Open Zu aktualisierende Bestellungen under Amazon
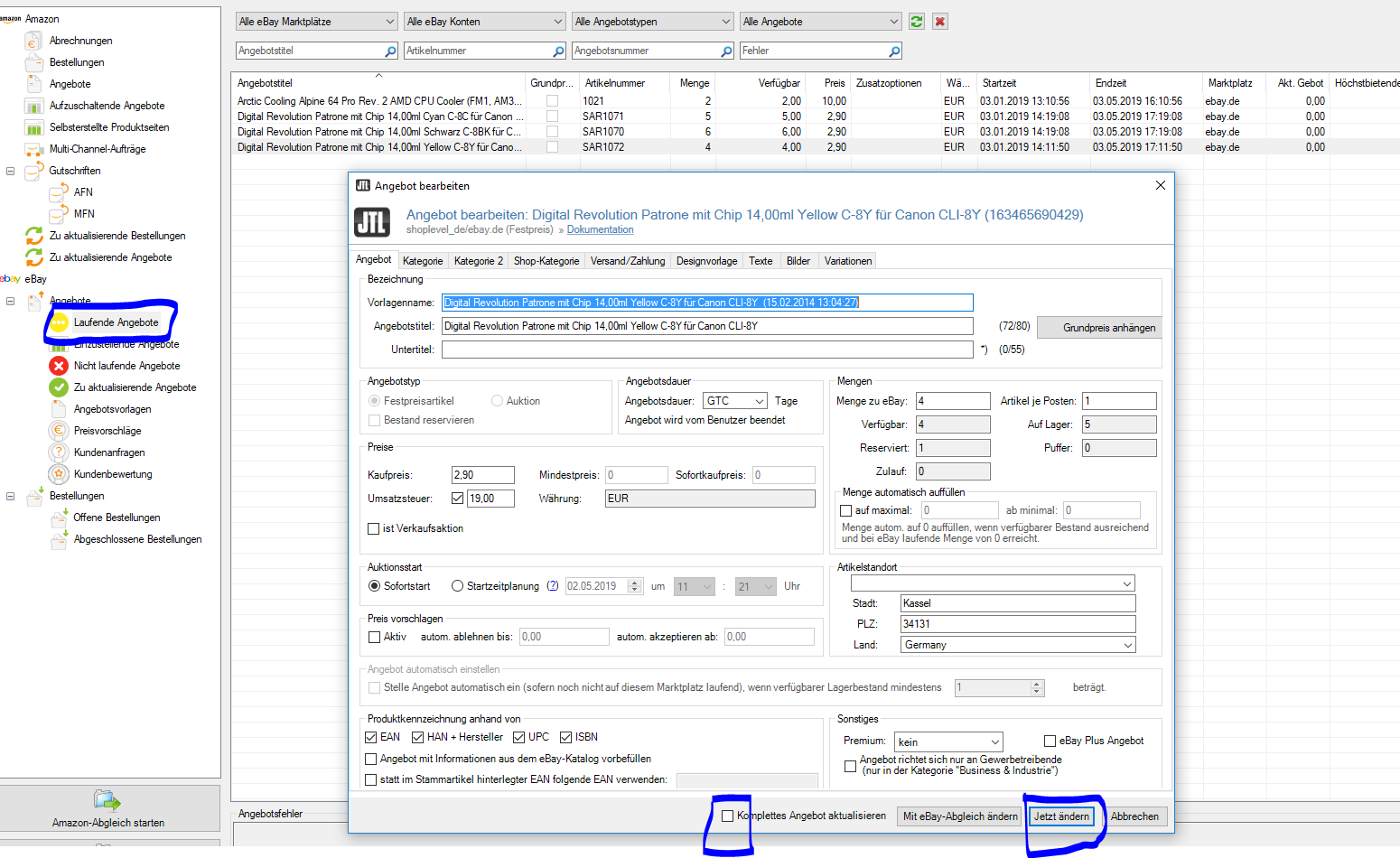This screenshot has width=1400, height=858. pyautogui.click(x=117, y=236)
